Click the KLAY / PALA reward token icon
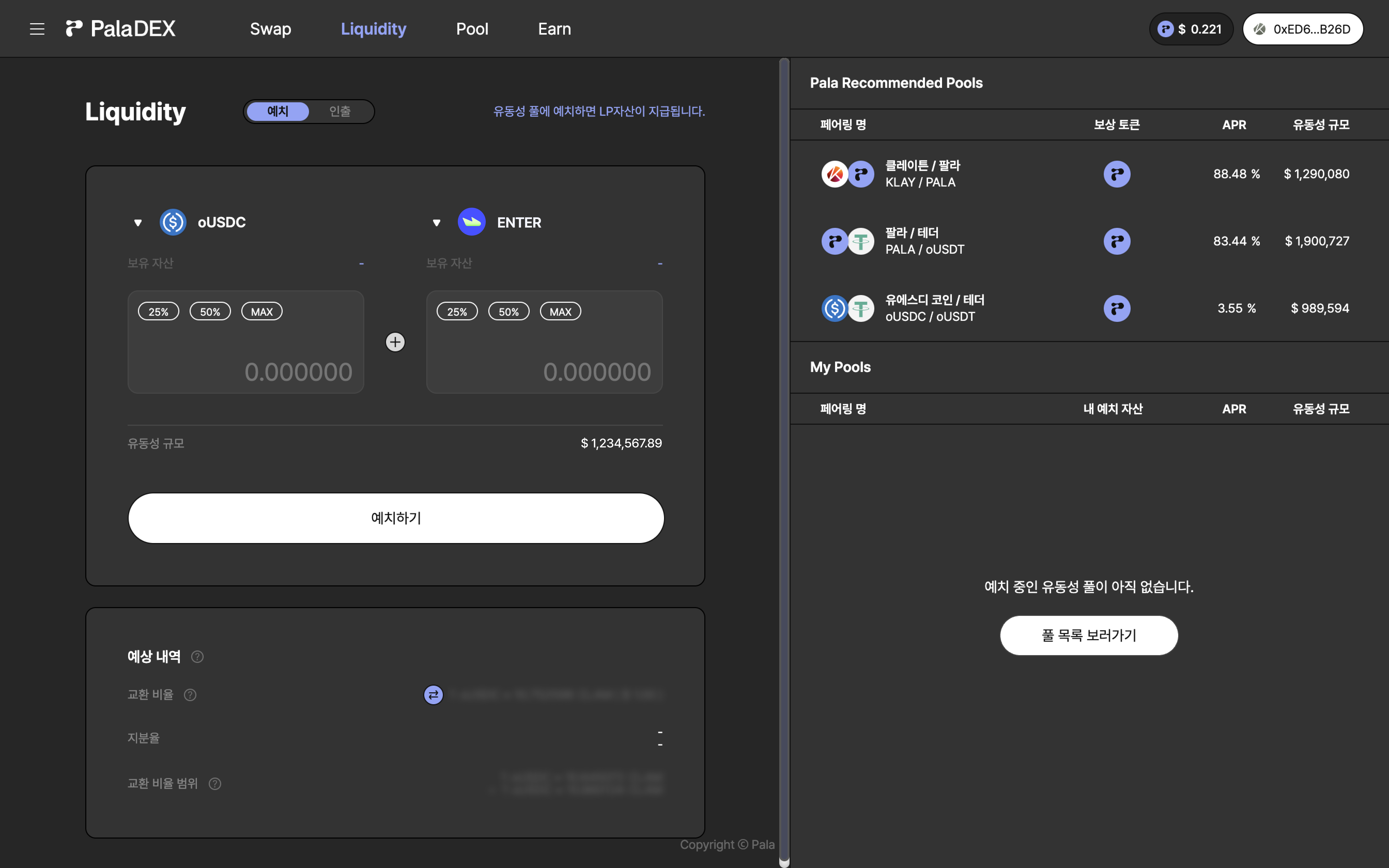Viewport: 1389px width, 868px height. (x=1117, y=174)
